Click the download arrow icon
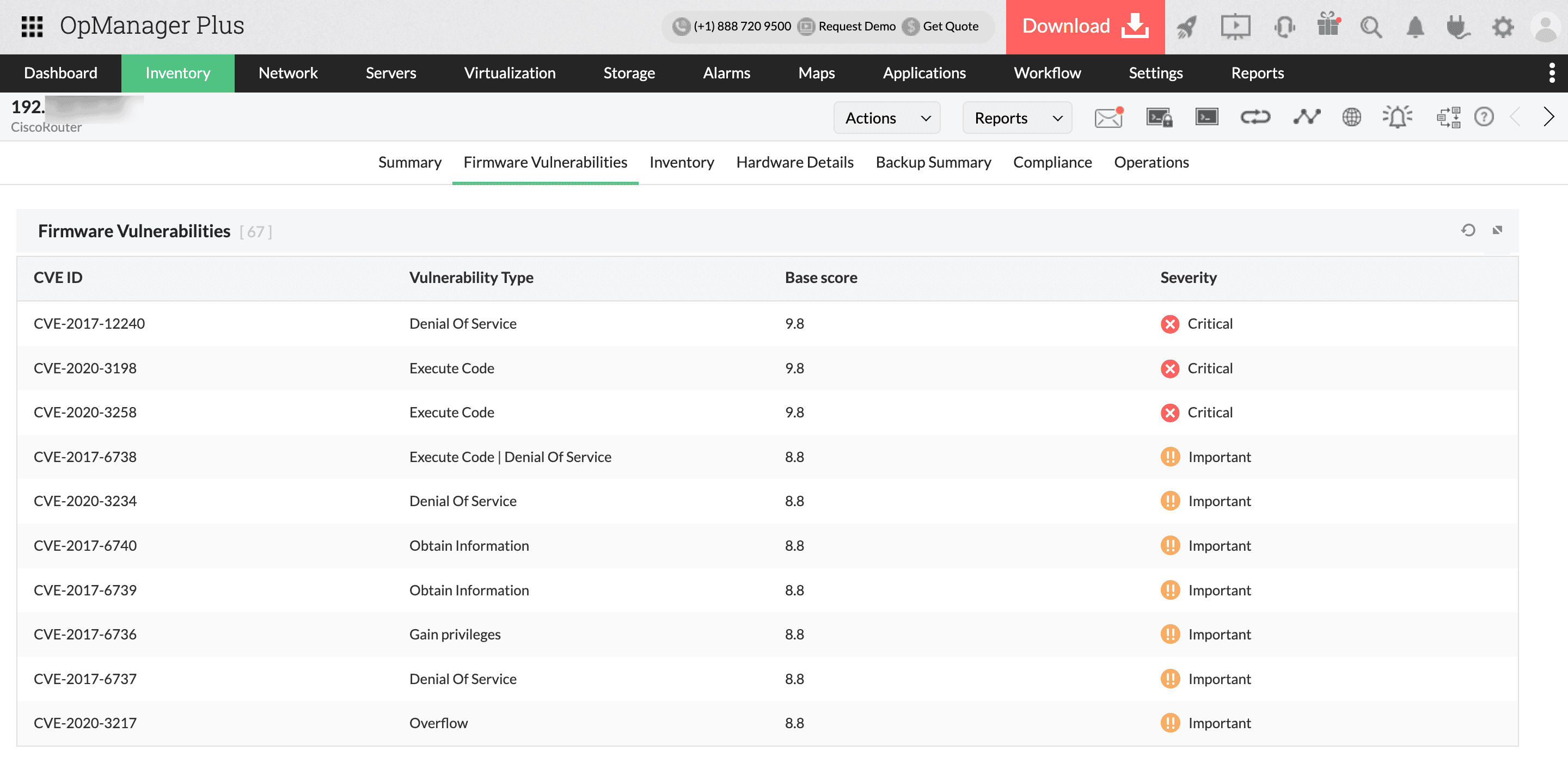 point(1135,26)
